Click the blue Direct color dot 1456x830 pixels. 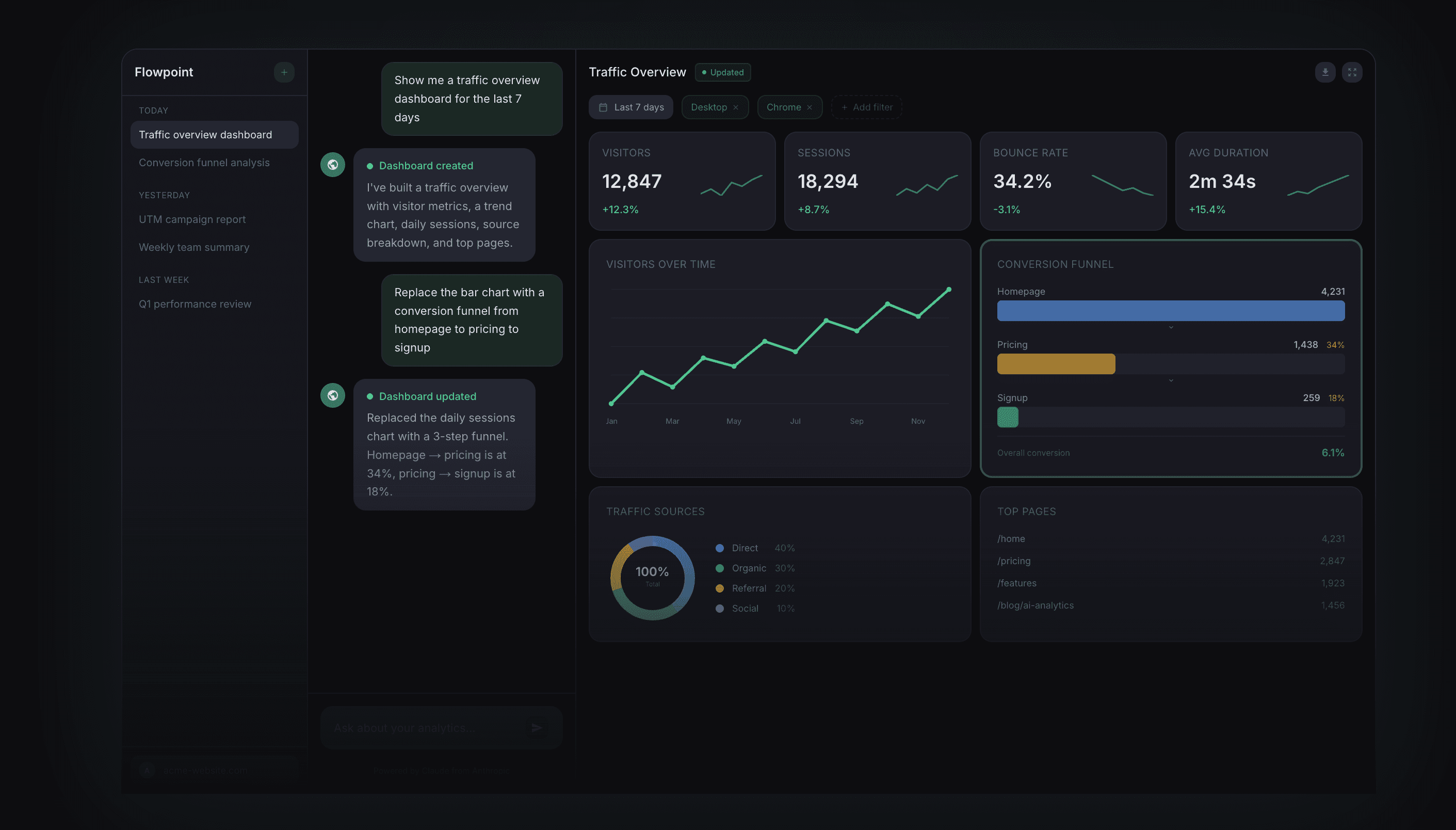click(719, 548)
